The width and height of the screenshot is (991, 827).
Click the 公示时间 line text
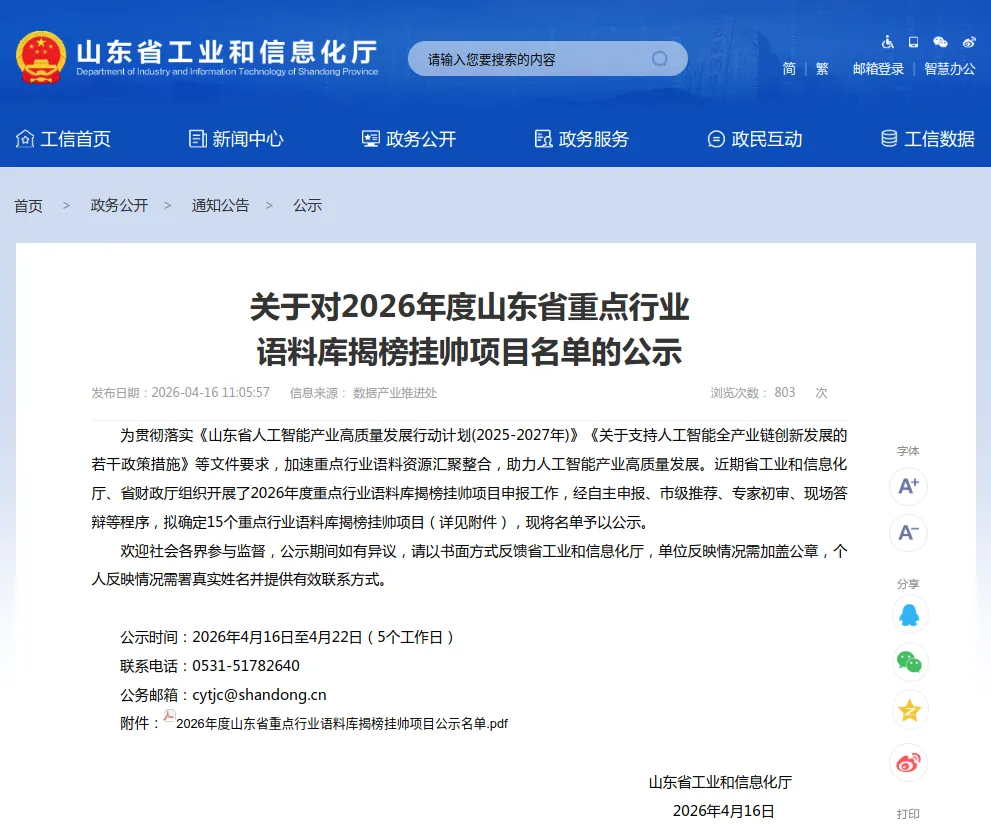[x=287, y=637]
